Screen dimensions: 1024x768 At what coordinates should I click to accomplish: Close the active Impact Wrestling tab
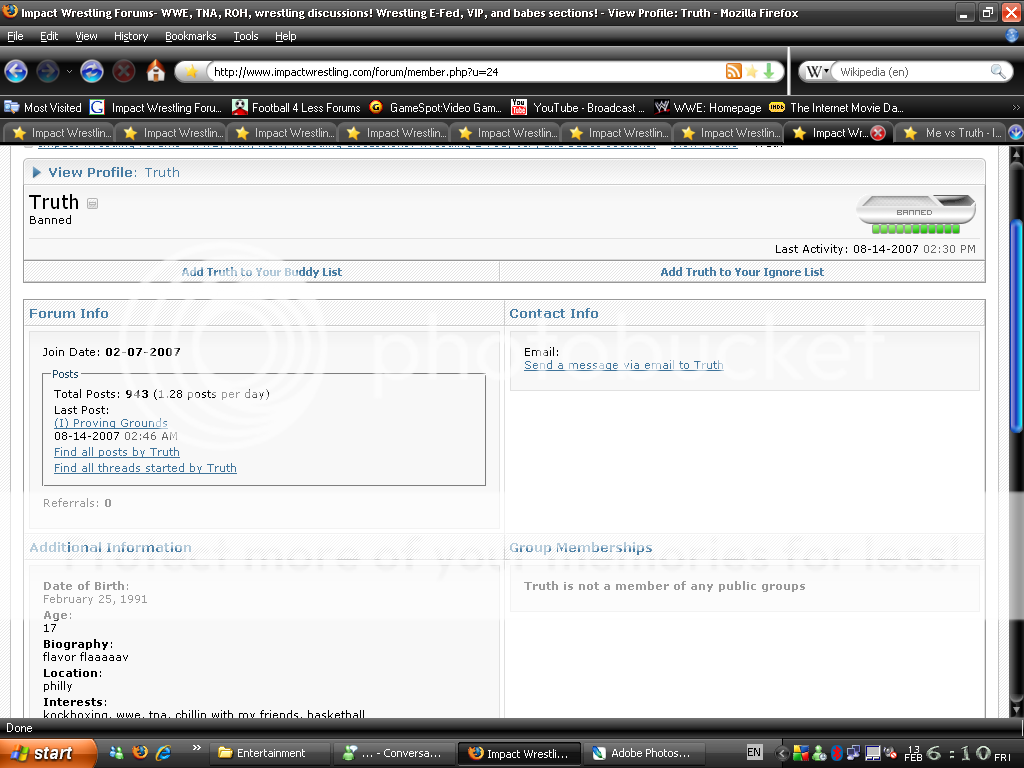[x=878, y=133]
